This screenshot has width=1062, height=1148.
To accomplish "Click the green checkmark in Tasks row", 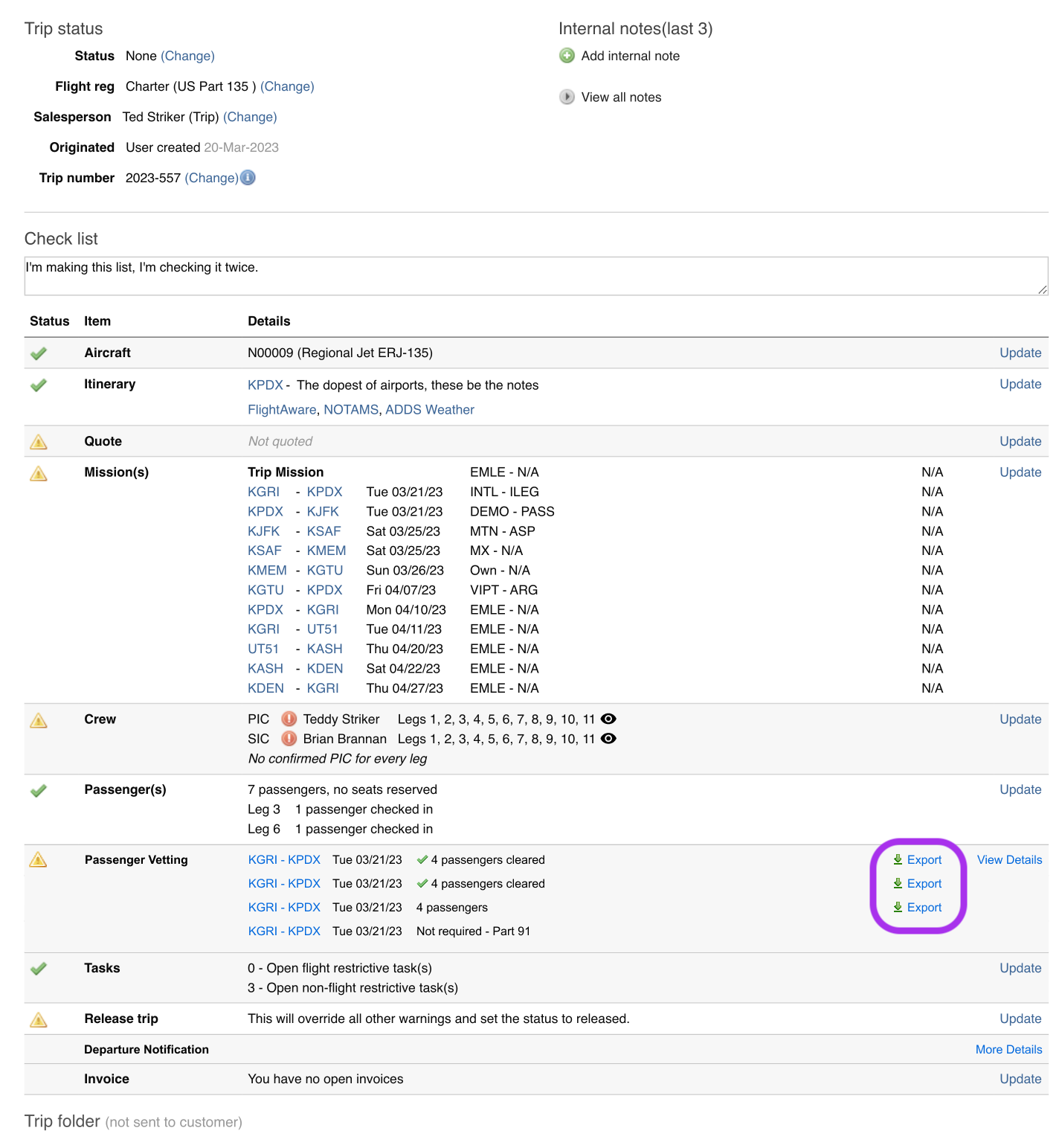I will coord(39,968).
